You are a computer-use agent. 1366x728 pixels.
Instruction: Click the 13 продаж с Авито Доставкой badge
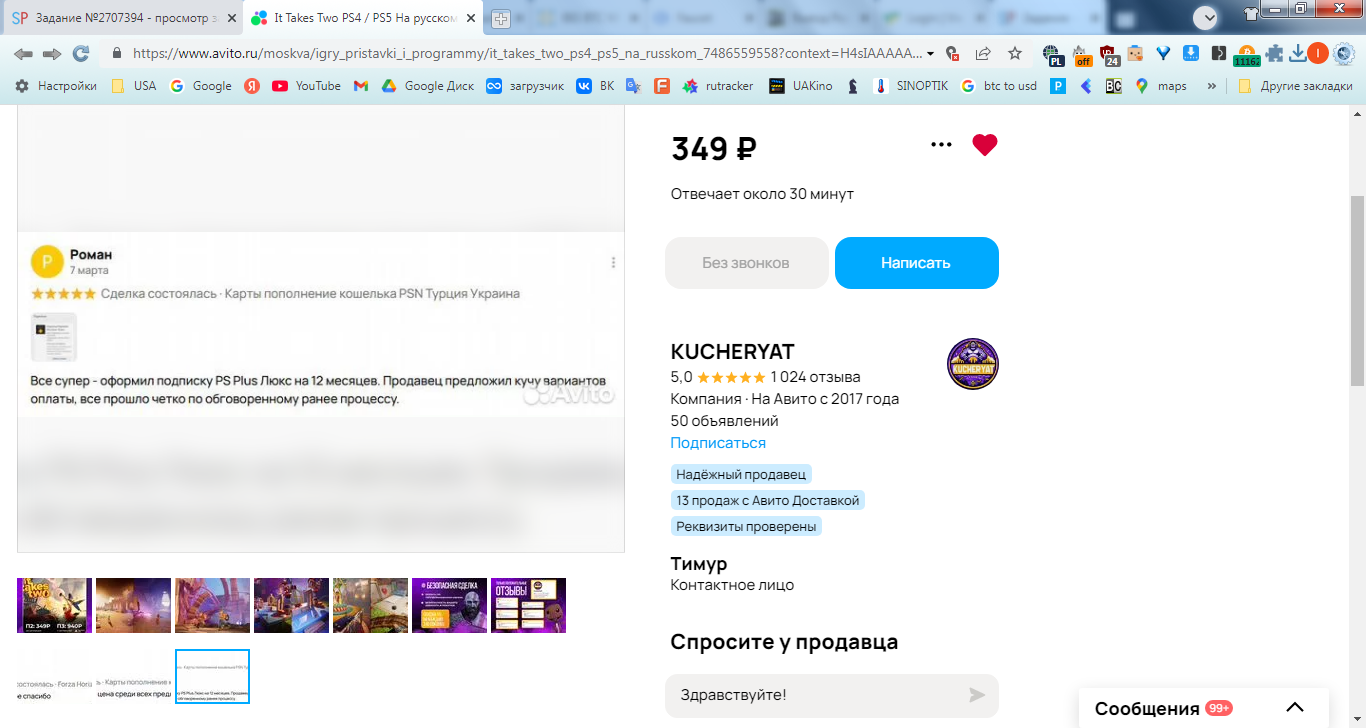pyautogui.click(x=767, y=500)
